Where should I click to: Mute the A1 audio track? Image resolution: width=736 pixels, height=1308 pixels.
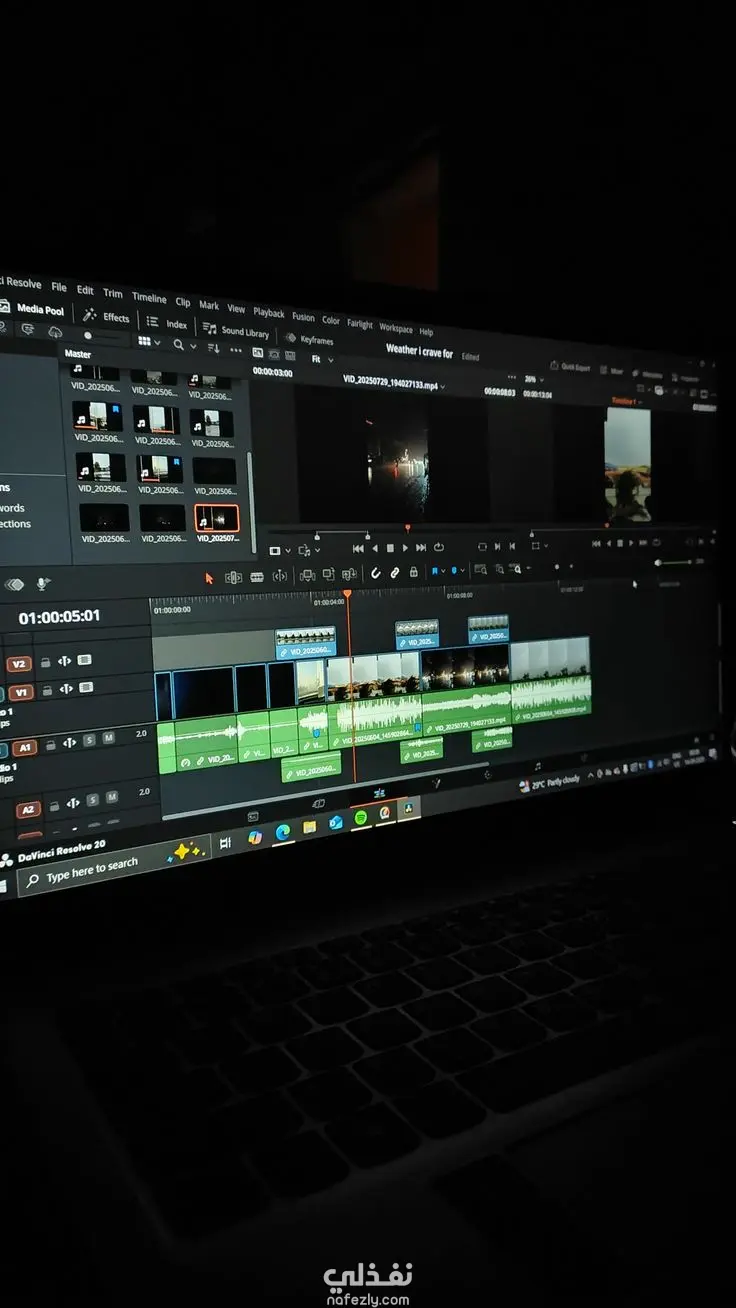pos(109,738)
